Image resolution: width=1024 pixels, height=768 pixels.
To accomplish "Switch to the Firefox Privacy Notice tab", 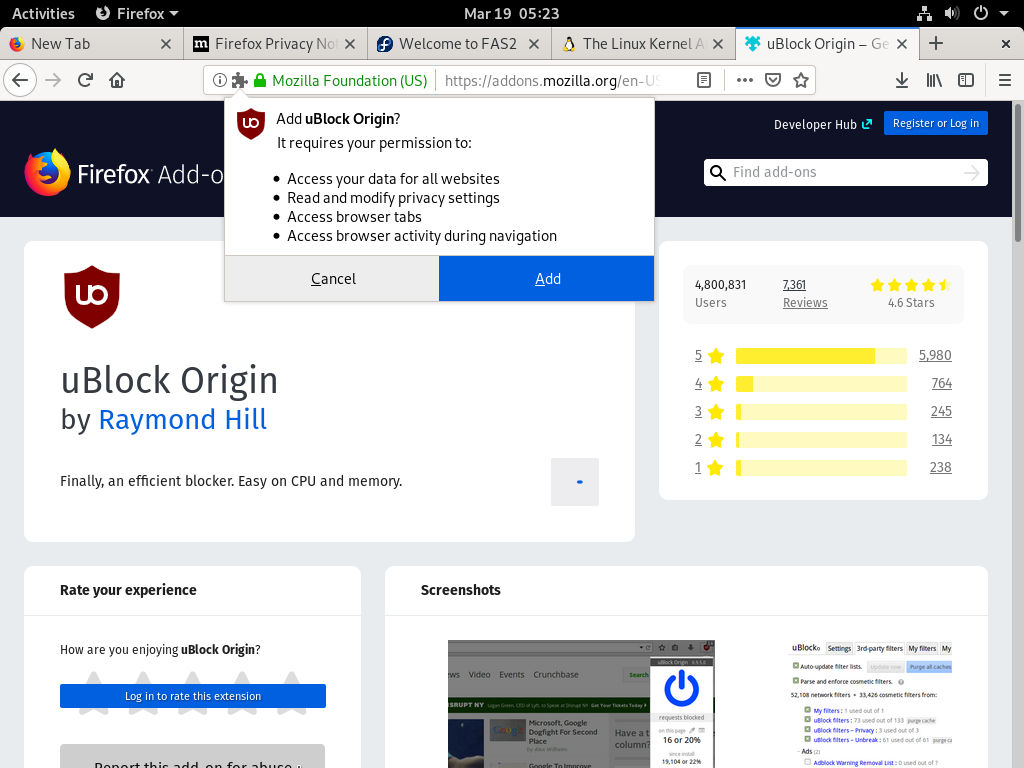I will click(276, 44).
